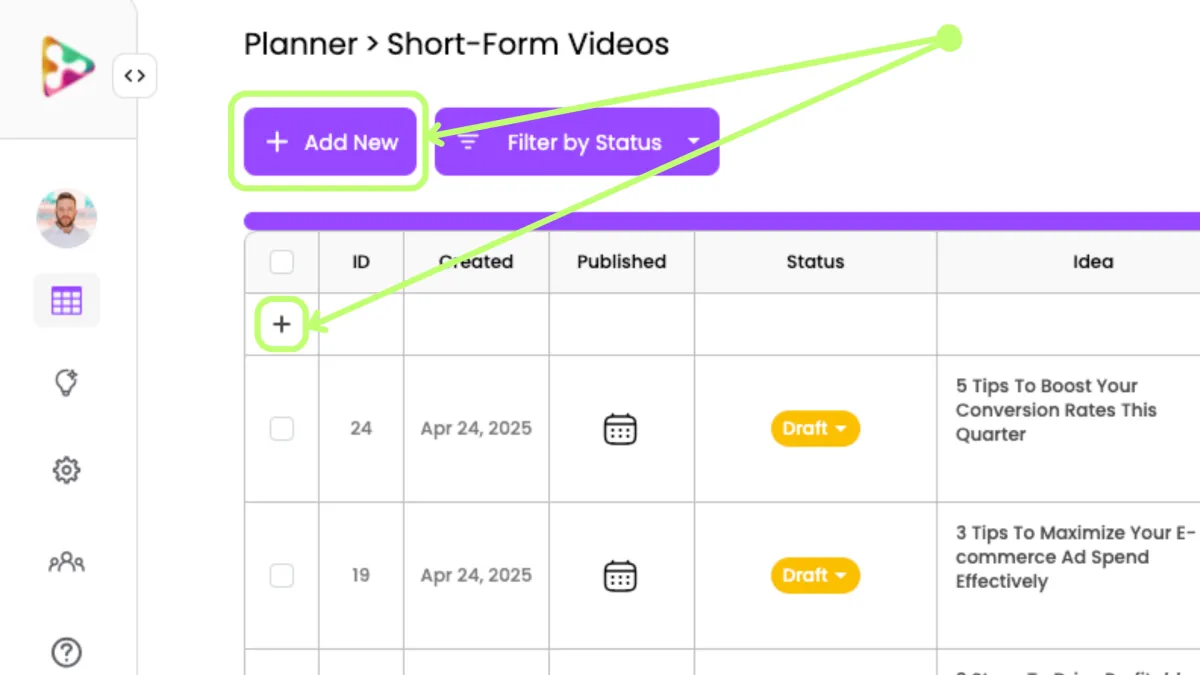Click the colorful app logo
Viewport: 1200px width, 675px height.
68,66
